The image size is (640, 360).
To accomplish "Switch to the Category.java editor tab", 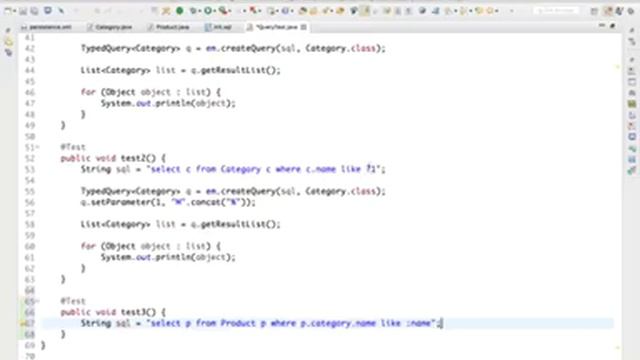I will pyautogui.click(x=109, y=27).
